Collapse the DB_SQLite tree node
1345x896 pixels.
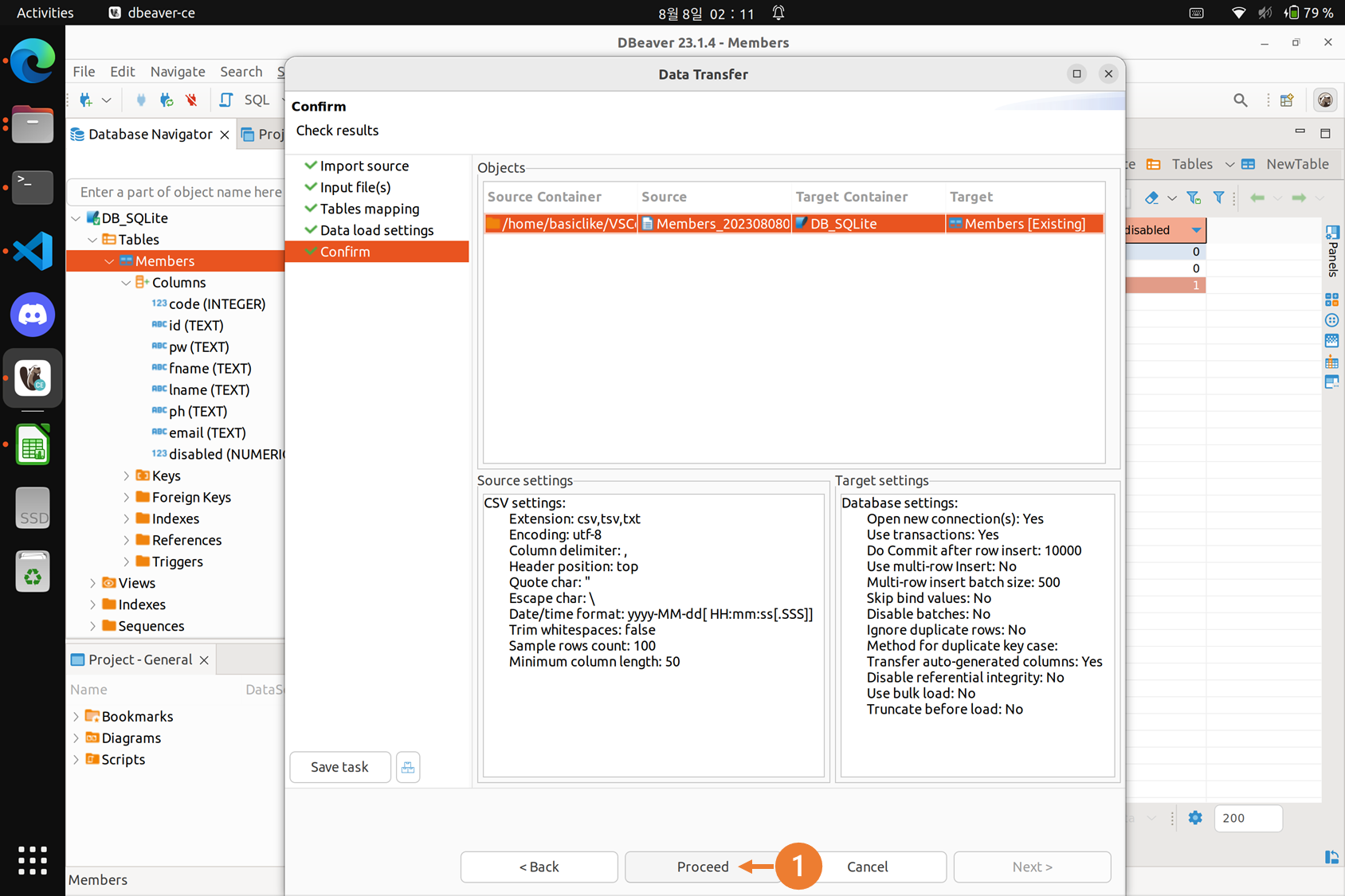click(76, 218)
